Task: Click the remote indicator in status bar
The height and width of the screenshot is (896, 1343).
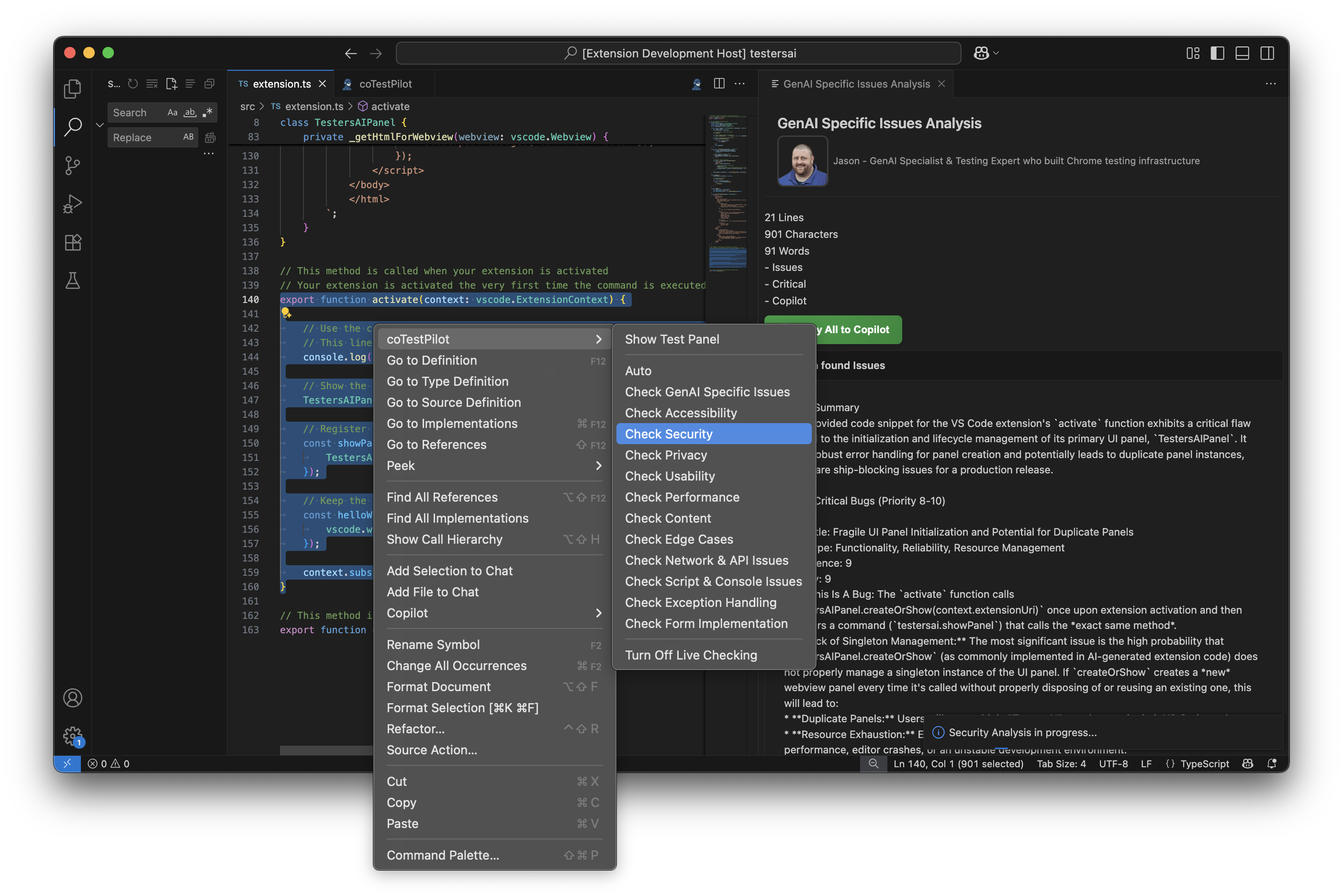Action: coord(67,763)
